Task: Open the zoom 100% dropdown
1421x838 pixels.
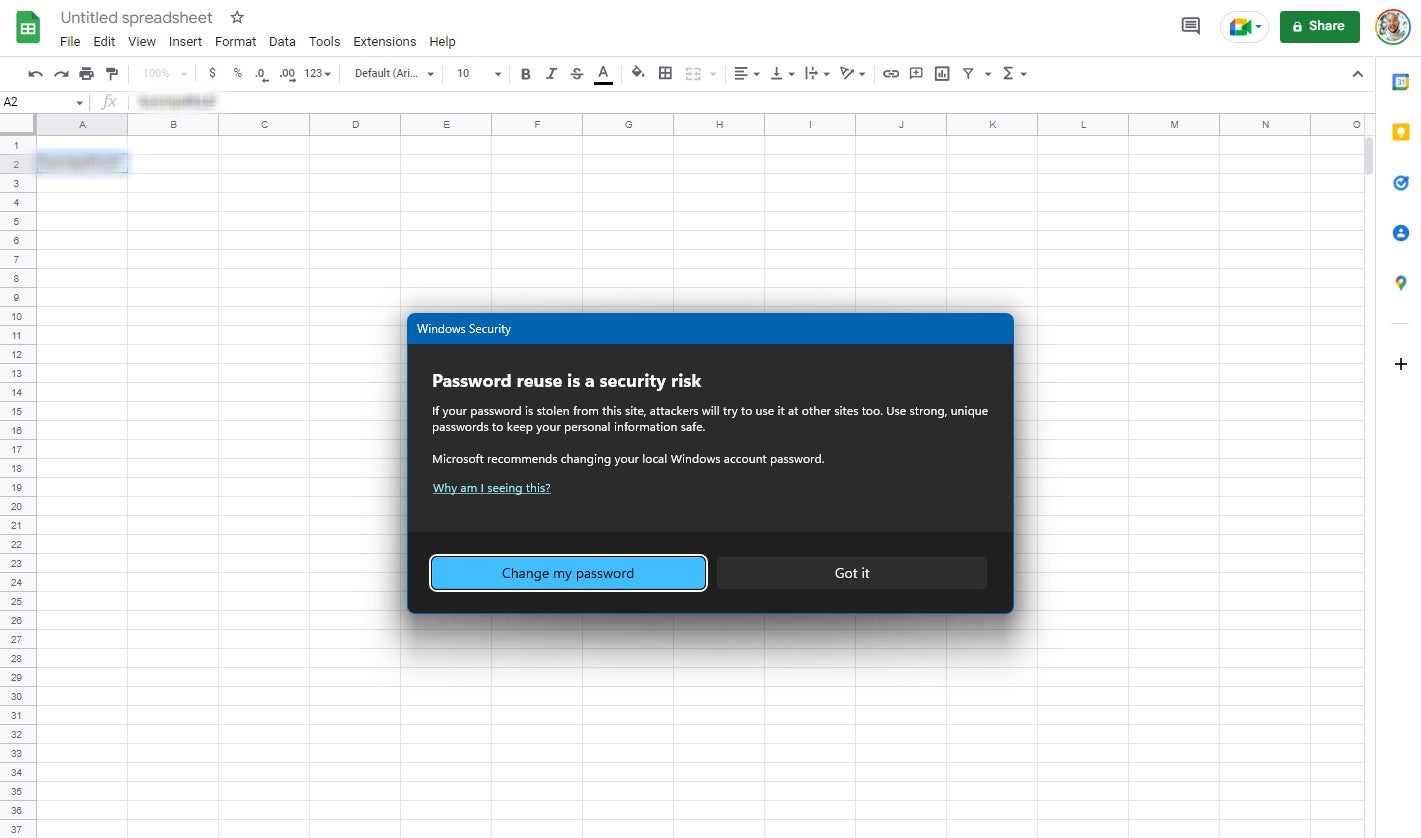Action: 164,74
